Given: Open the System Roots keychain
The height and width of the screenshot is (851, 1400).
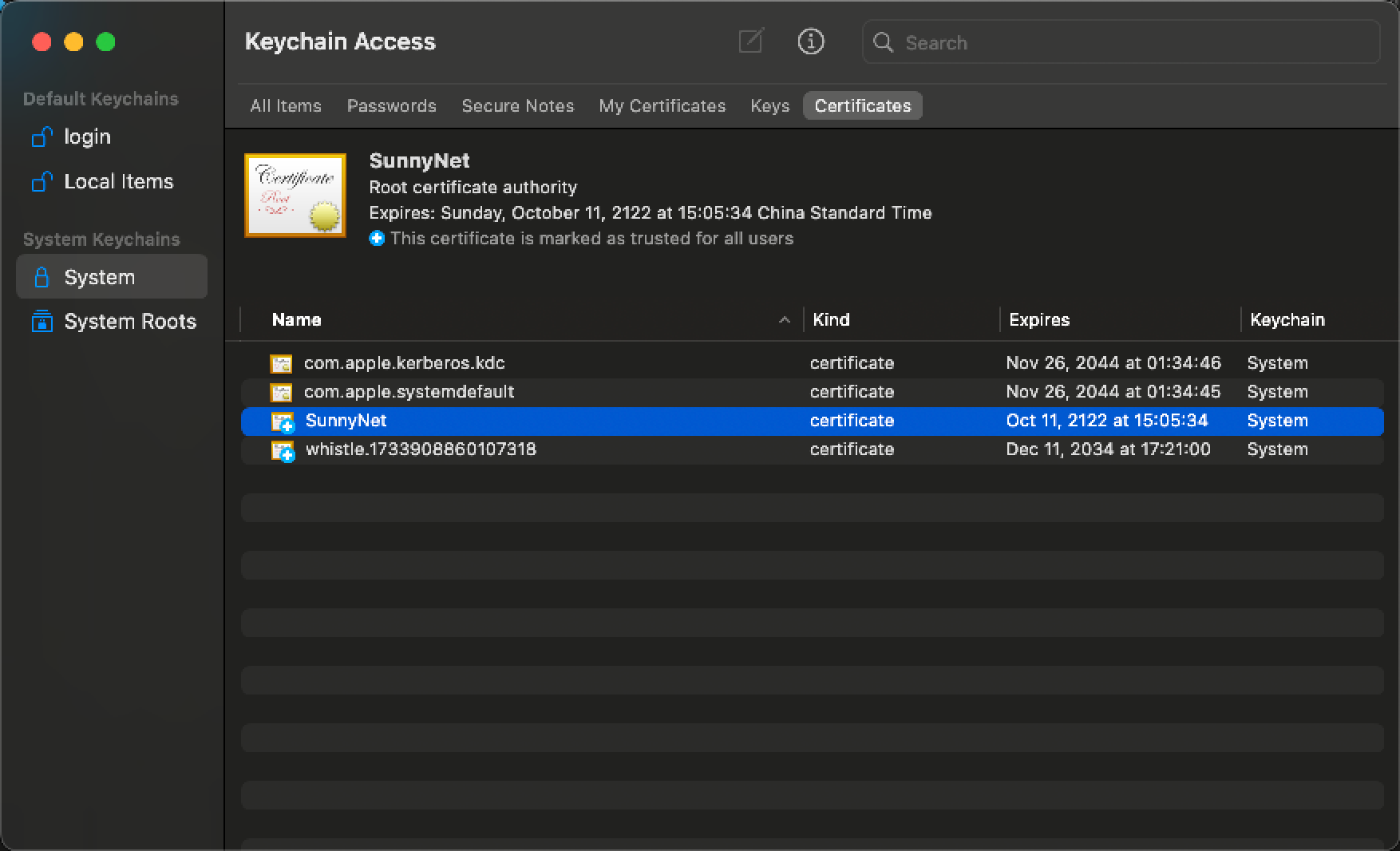Looking at the screenshot, I should coord(129,322).
